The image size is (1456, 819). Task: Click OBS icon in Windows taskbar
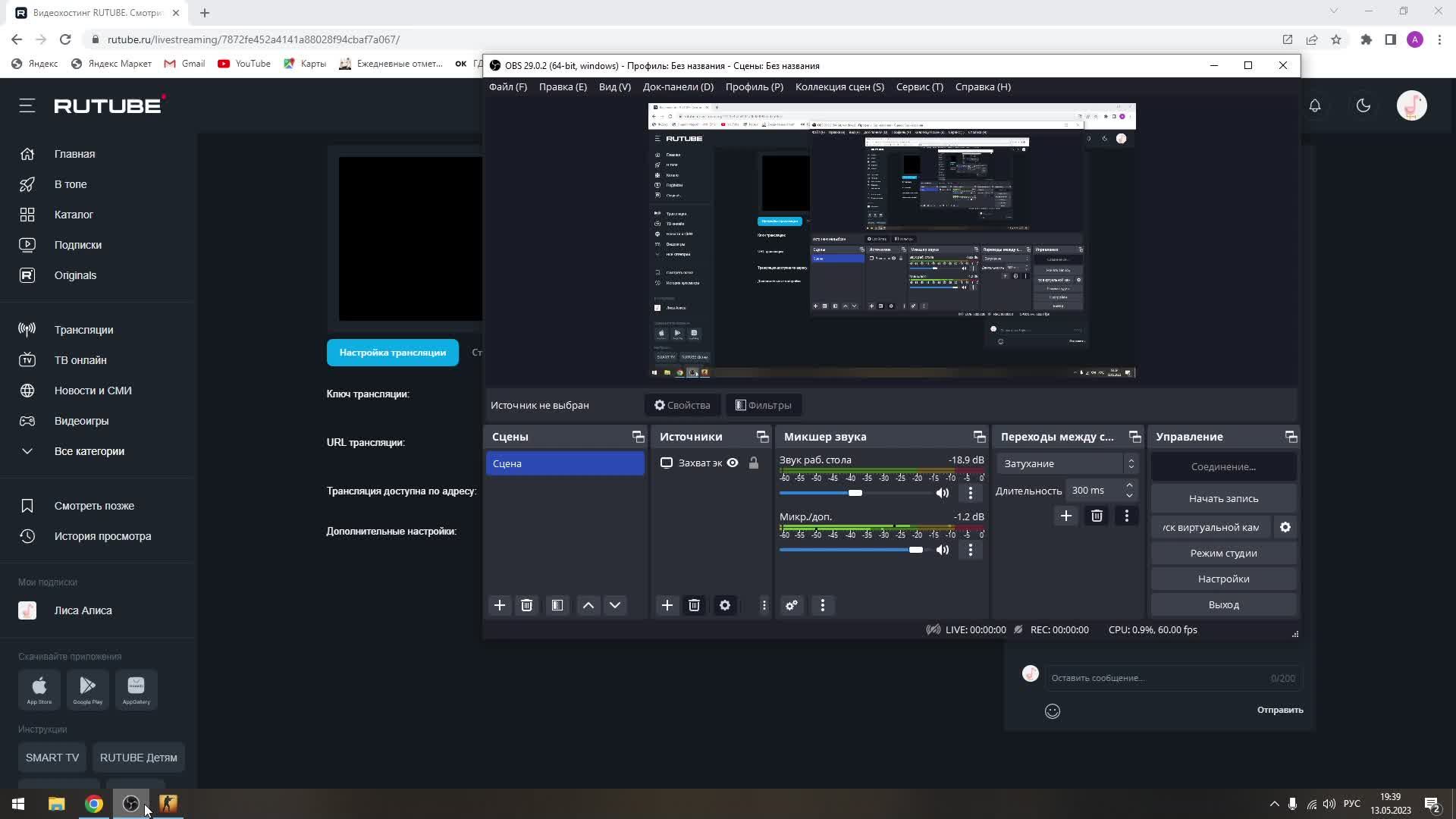tap(130, 804)
